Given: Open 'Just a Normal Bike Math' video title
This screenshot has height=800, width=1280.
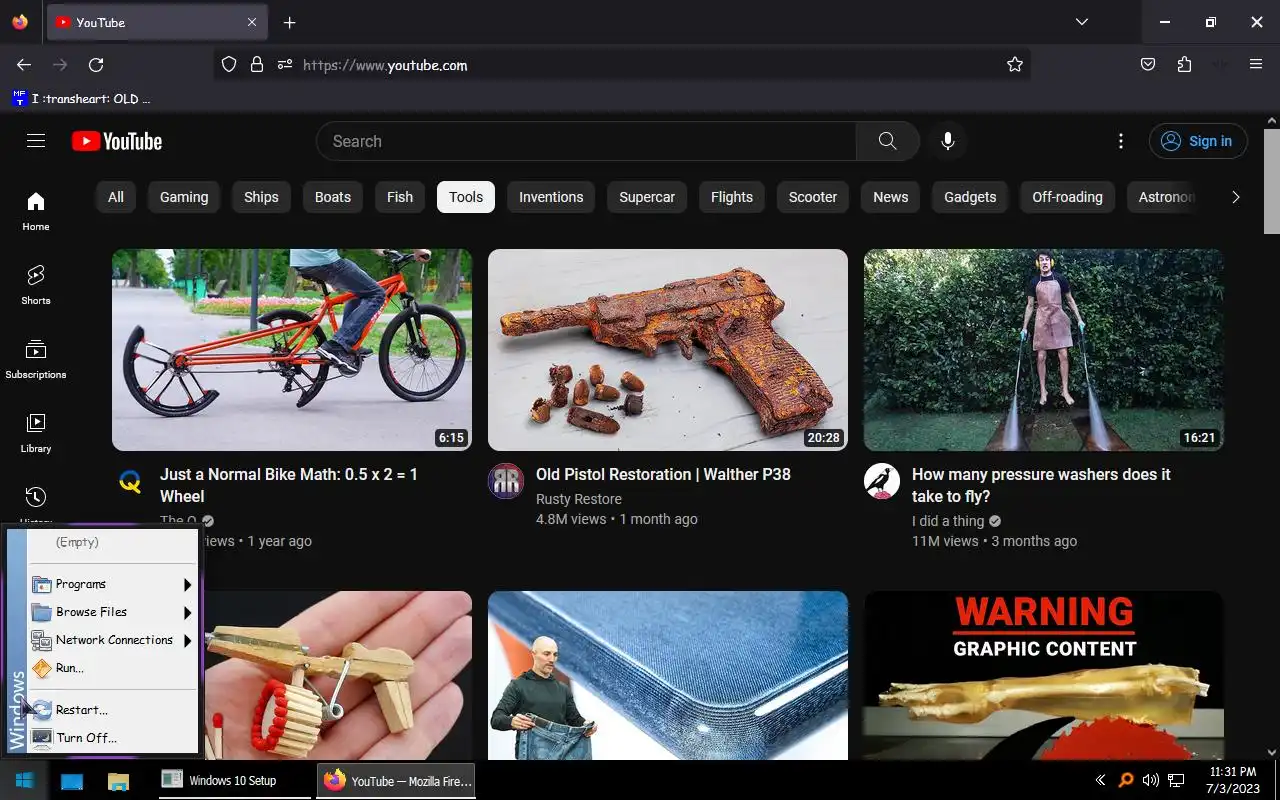Looking at the screenshot, I should (289, 485).
